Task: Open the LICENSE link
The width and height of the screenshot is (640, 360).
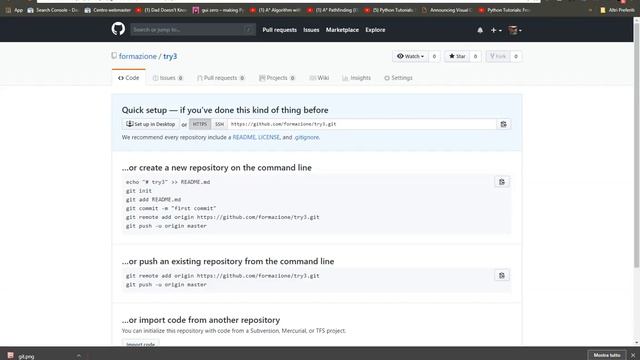Action: point(269,138)
